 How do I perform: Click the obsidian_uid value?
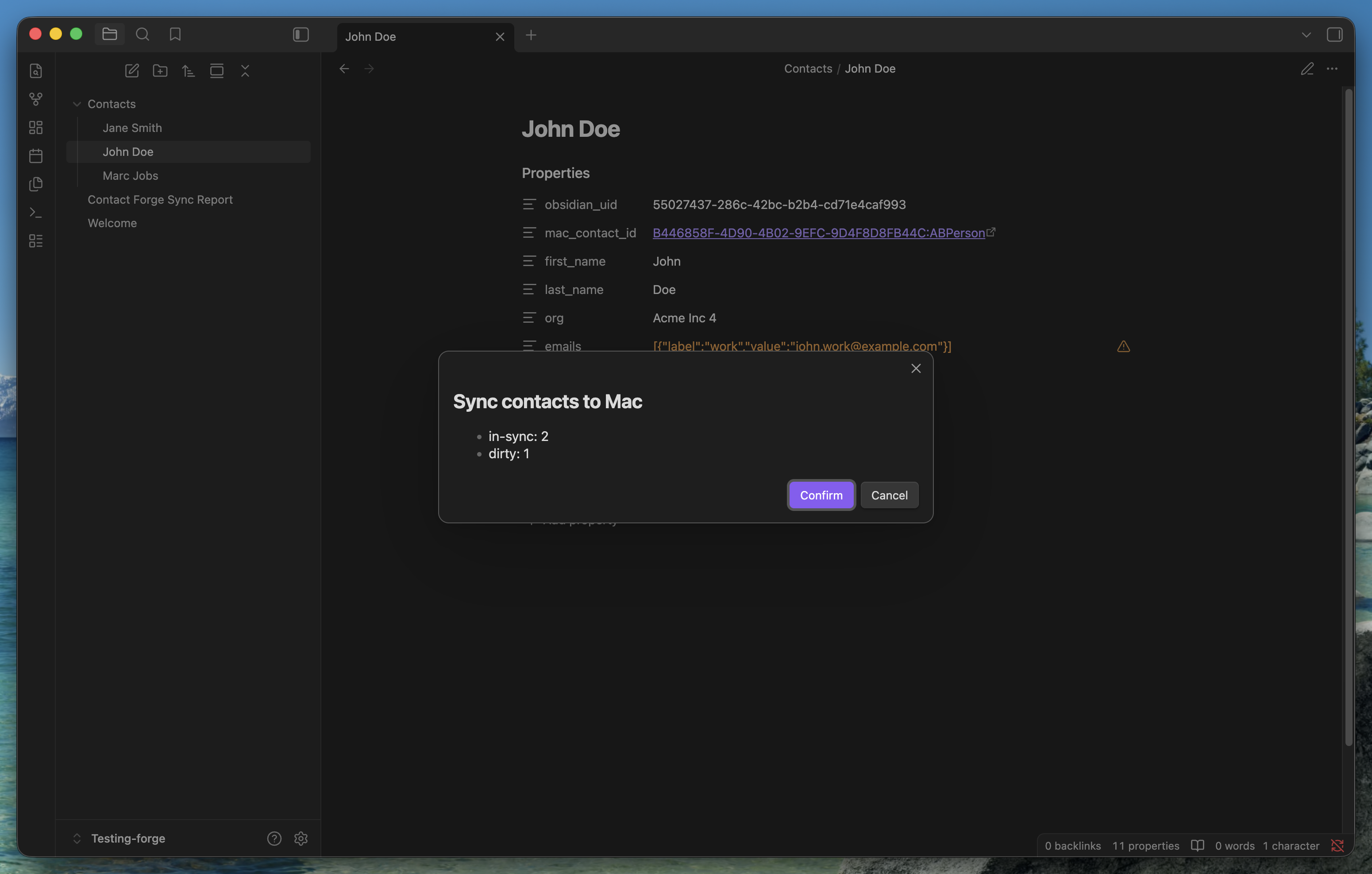[x=779, y=205]
